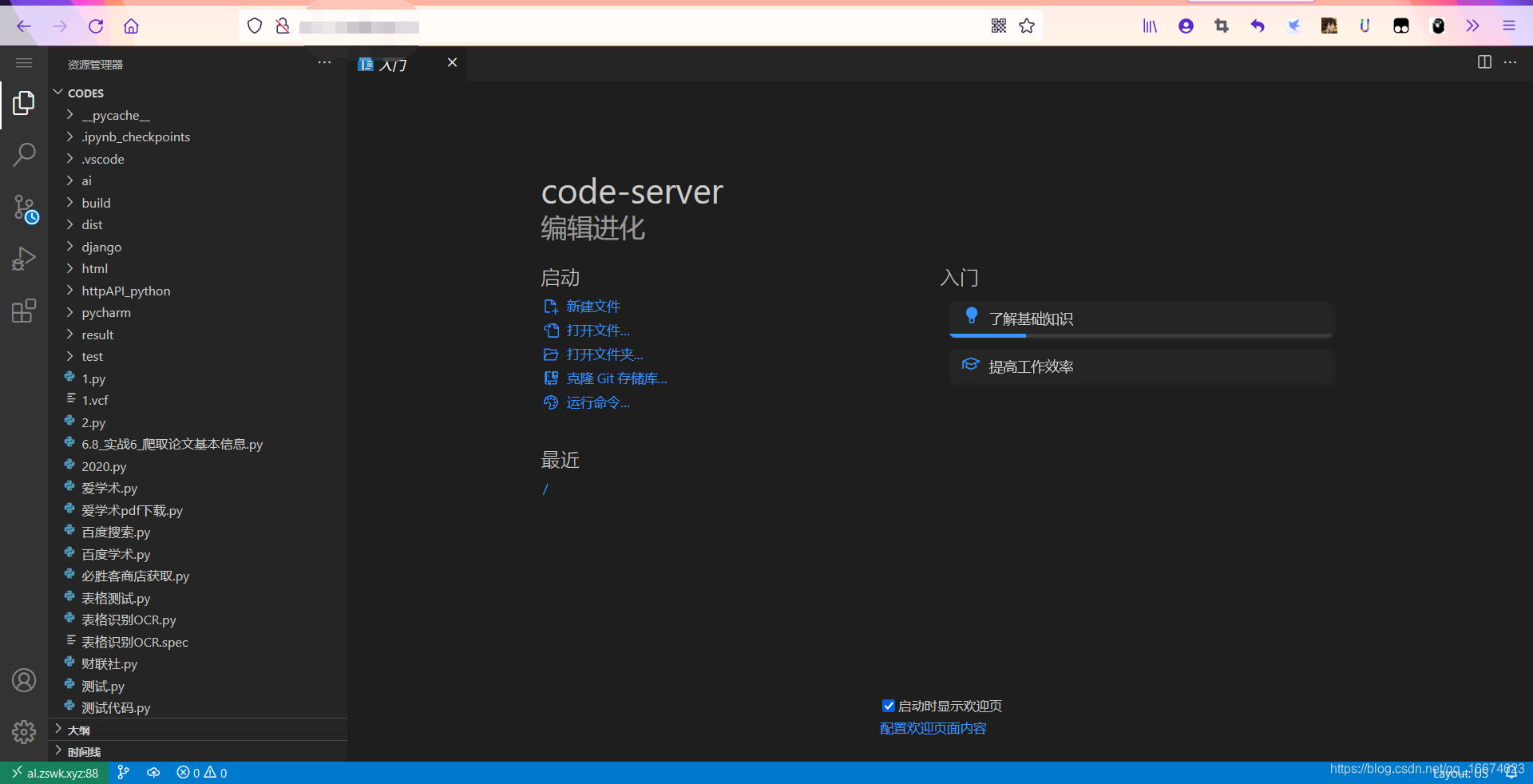This screenshot has height=784, width=1533.
Task: Open editor more actions ellipsis
Action: [1510, 62]
